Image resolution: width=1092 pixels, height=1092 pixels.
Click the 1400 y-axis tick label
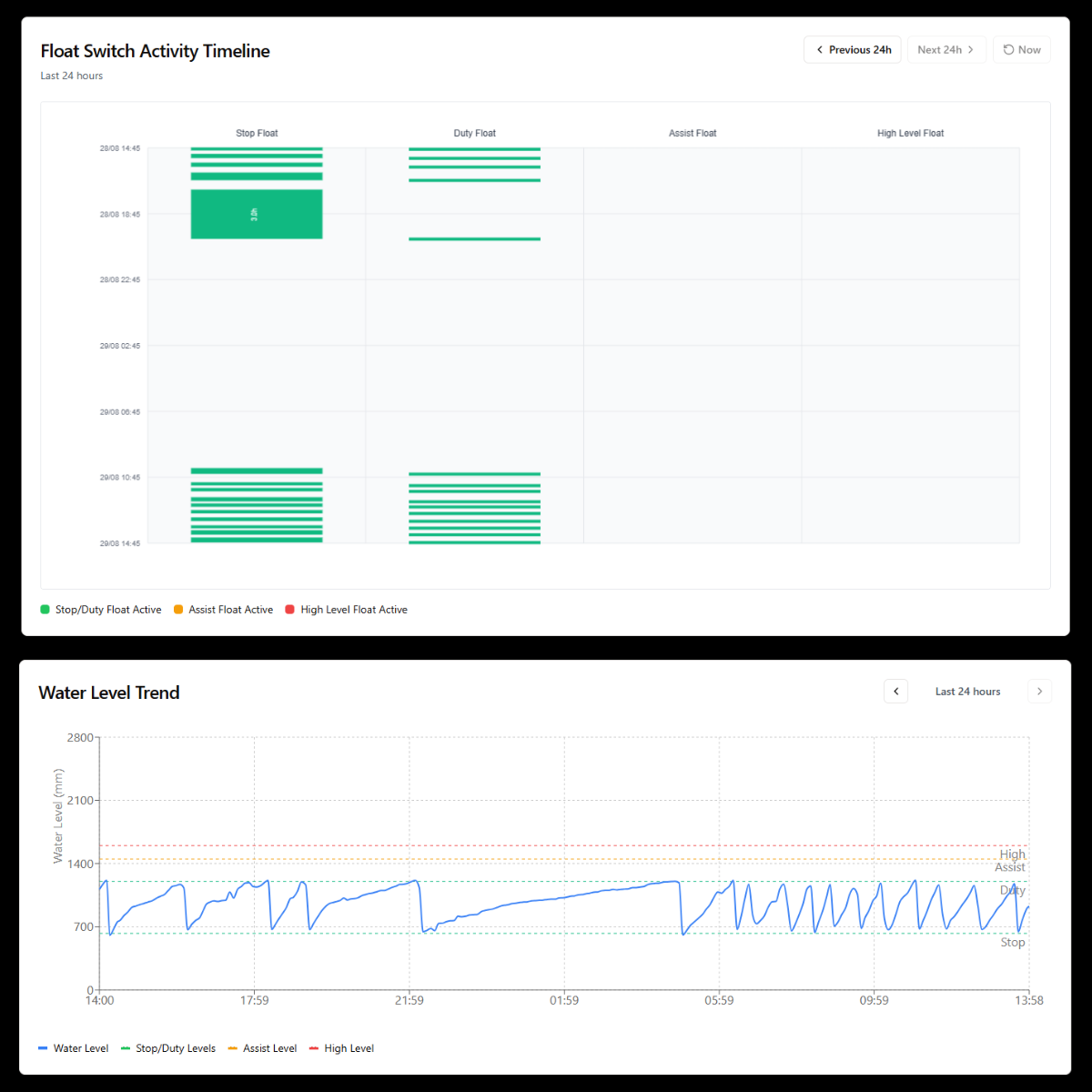(80, 864)
